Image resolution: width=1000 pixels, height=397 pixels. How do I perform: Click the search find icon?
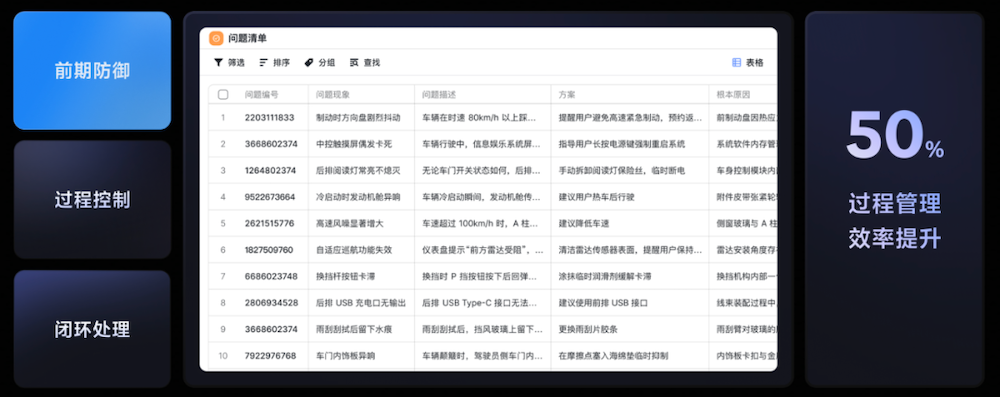pos(354,63)
